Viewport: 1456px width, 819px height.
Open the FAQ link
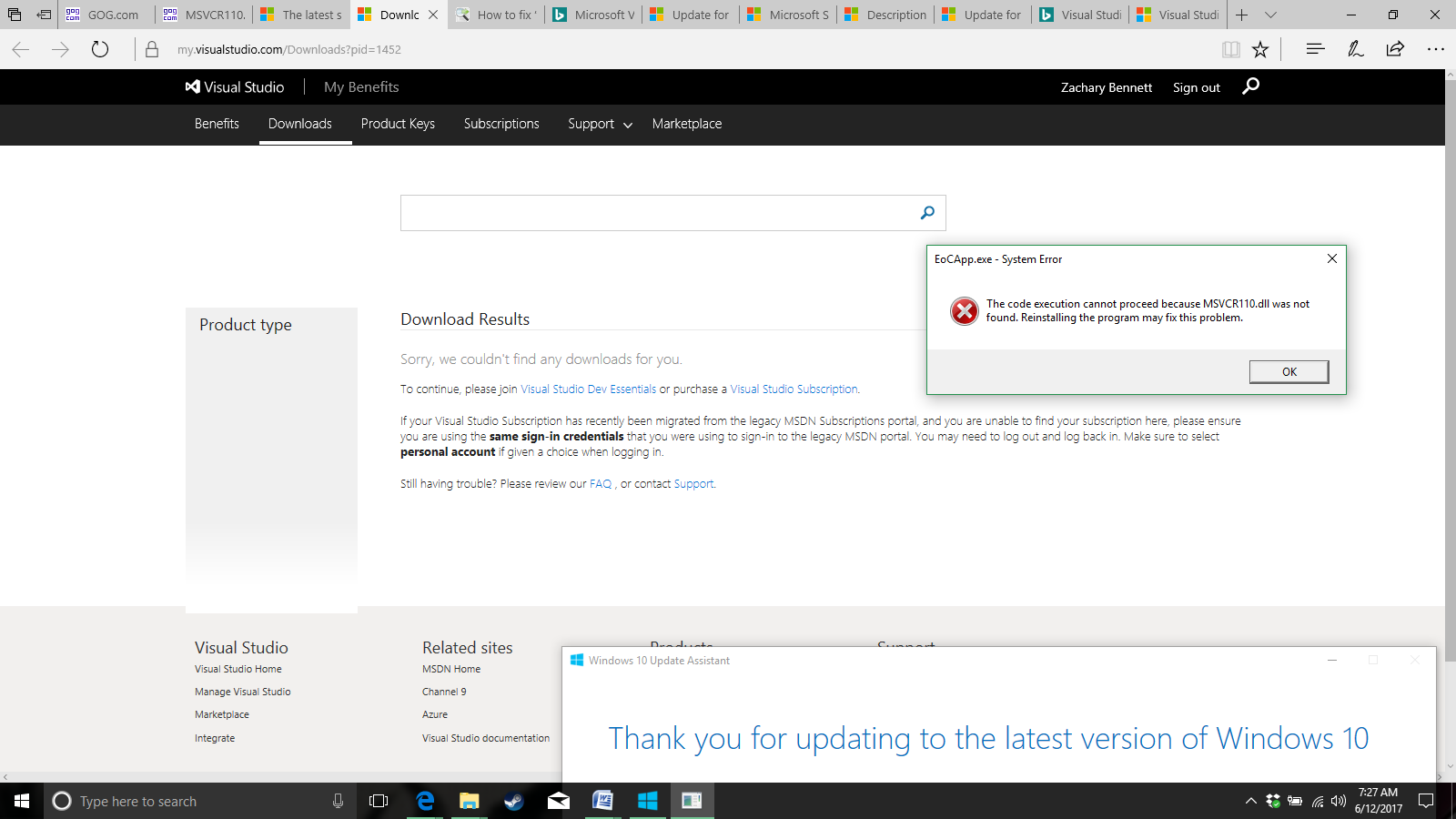(x=601, y=484)
